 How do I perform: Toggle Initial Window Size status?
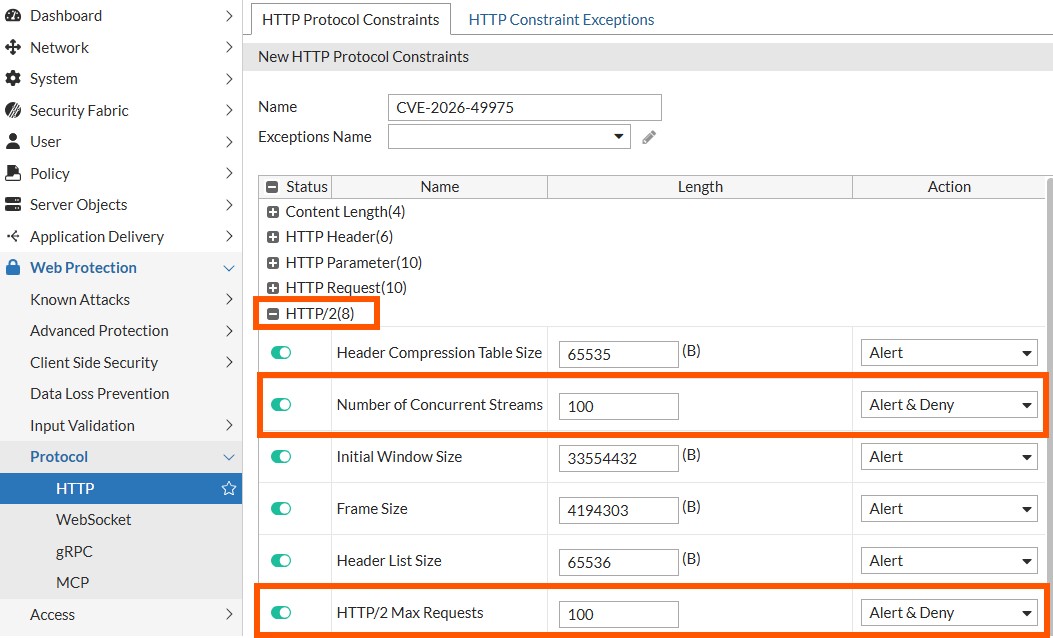(x=281, y=457)
